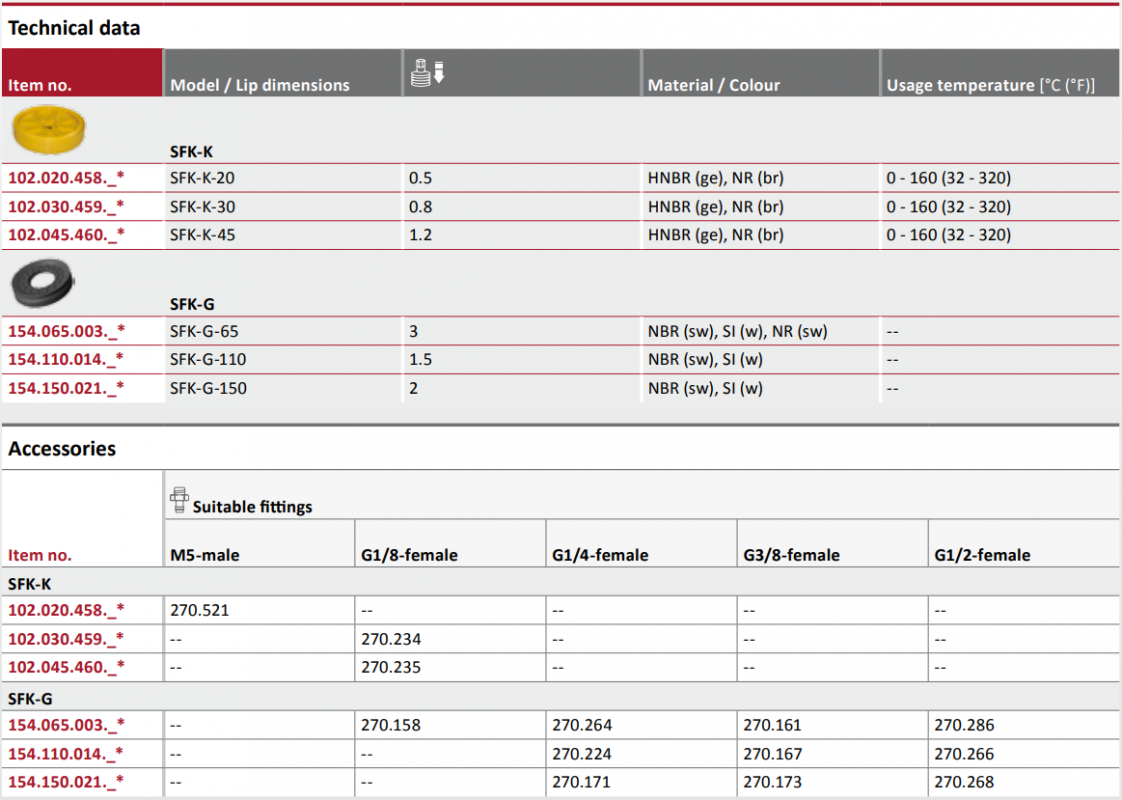This screenshot has height=800, width=1122.
Task: Click the suction force icon in the table header
Action: click(428, 73)
